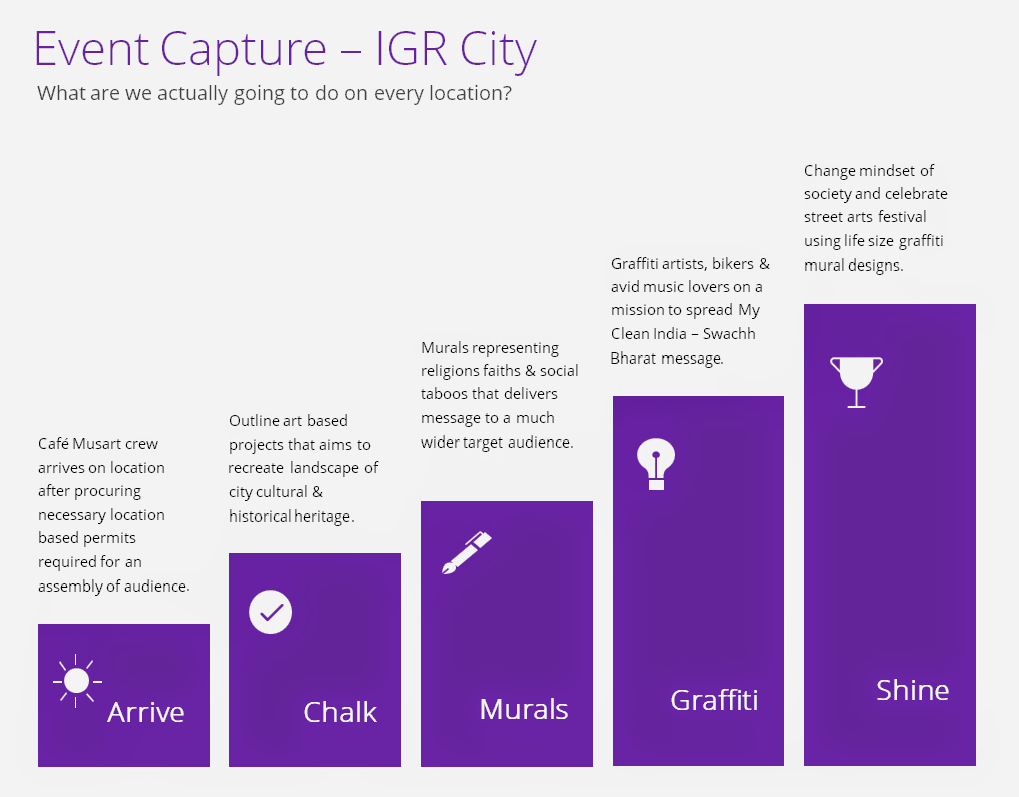Select the Murals label
The width and height of the screenshot is (1019, 797).
pos(524,709)
